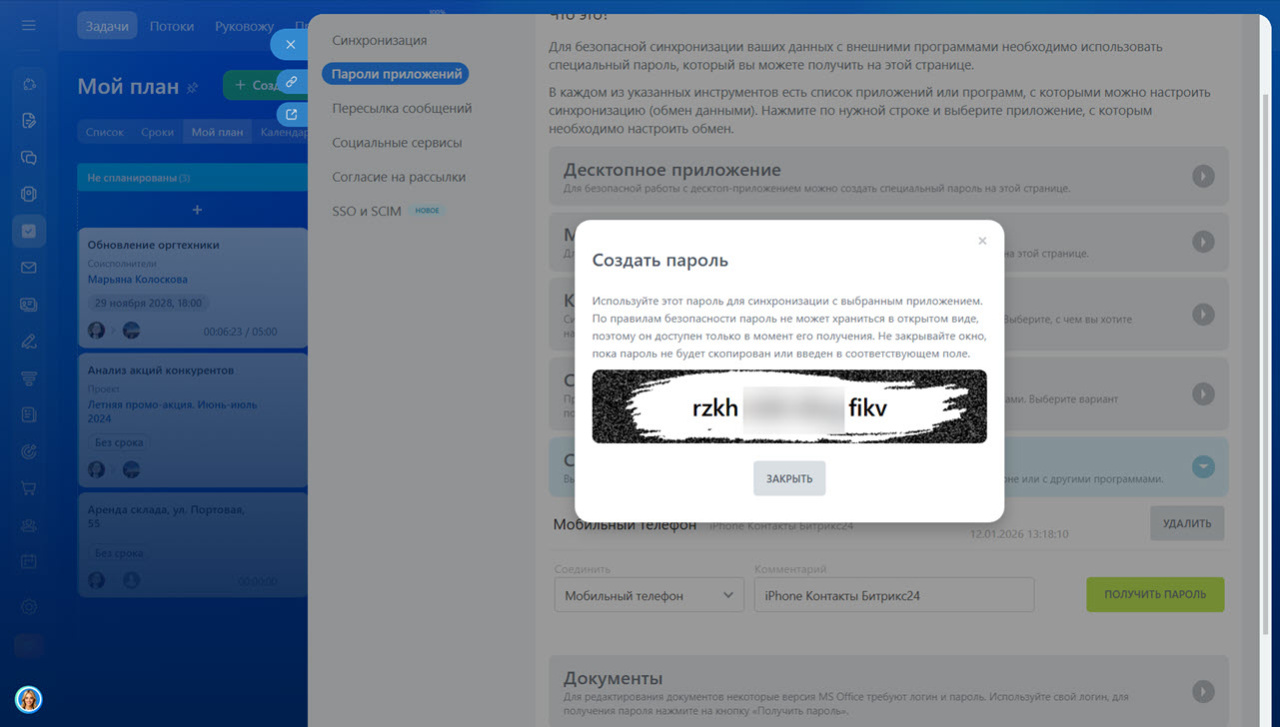The height and width of the screenshot is (727, 1280).
Task: Click second avatar on Обновление оргтехники card
Action: coord(131,330)
